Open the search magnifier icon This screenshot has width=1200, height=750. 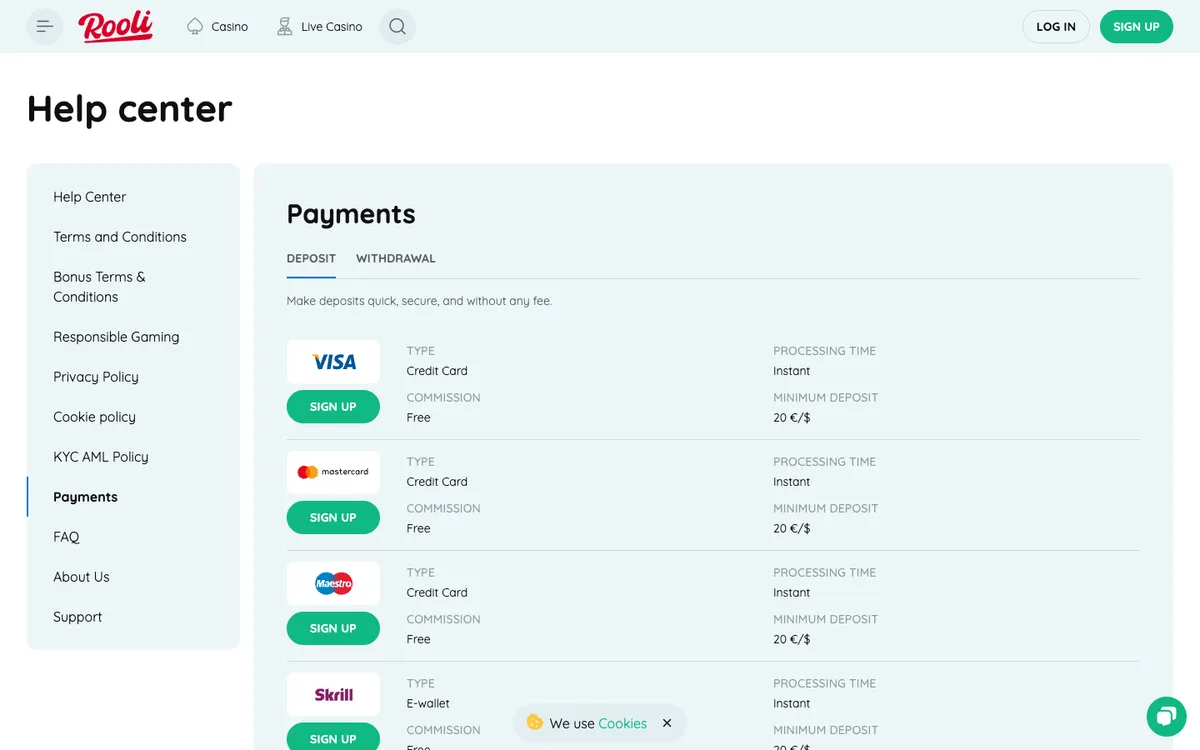click(x=397, y=27)
